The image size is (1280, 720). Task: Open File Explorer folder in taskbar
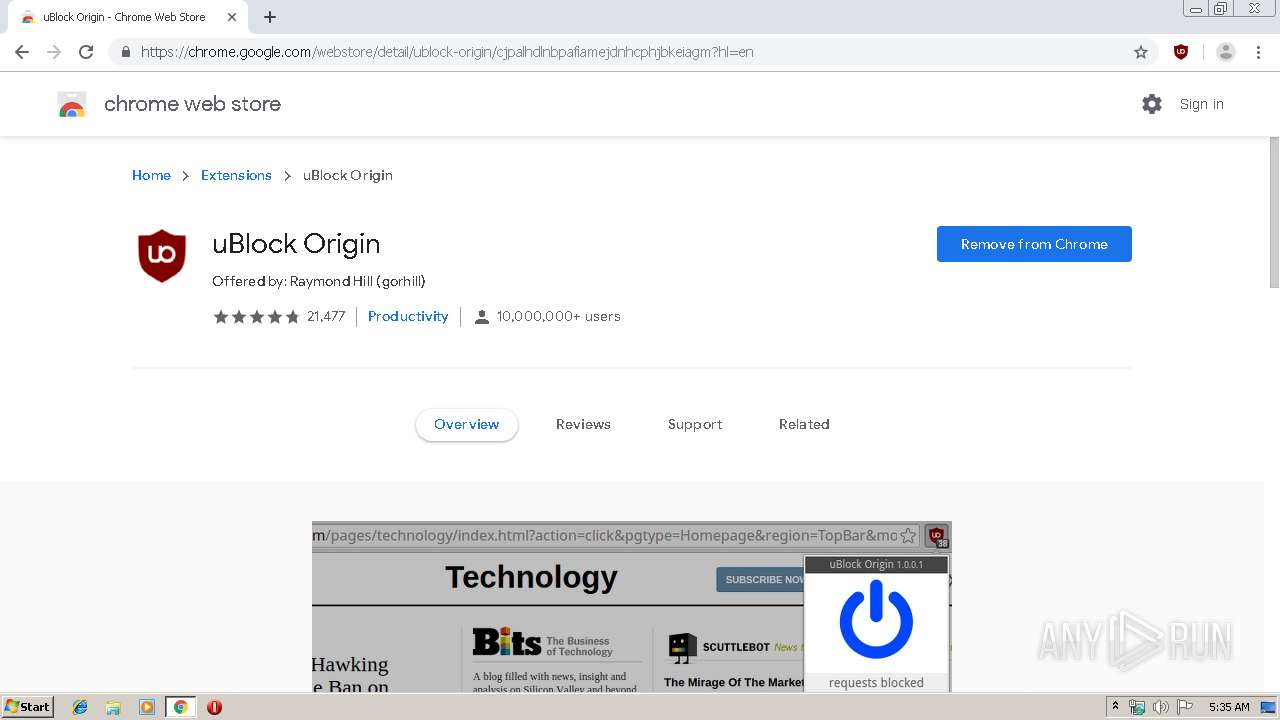coord(113,707)
